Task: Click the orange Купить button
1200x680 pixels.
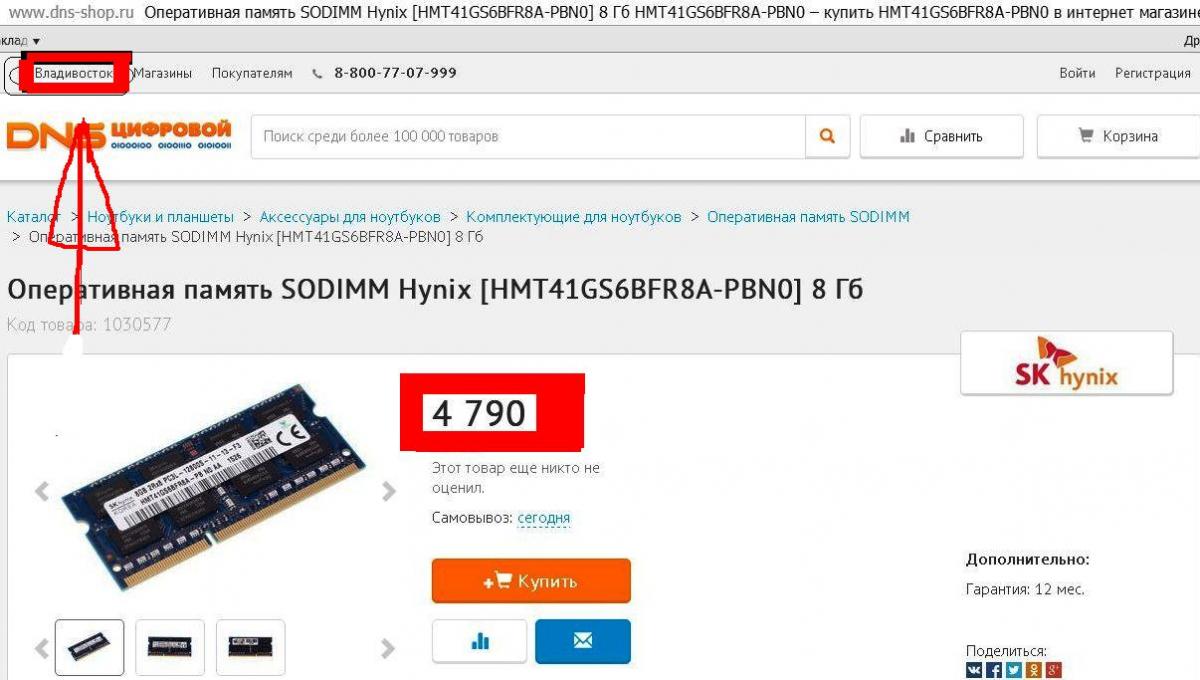Action: pyautogui.click(x=531, y=581)
